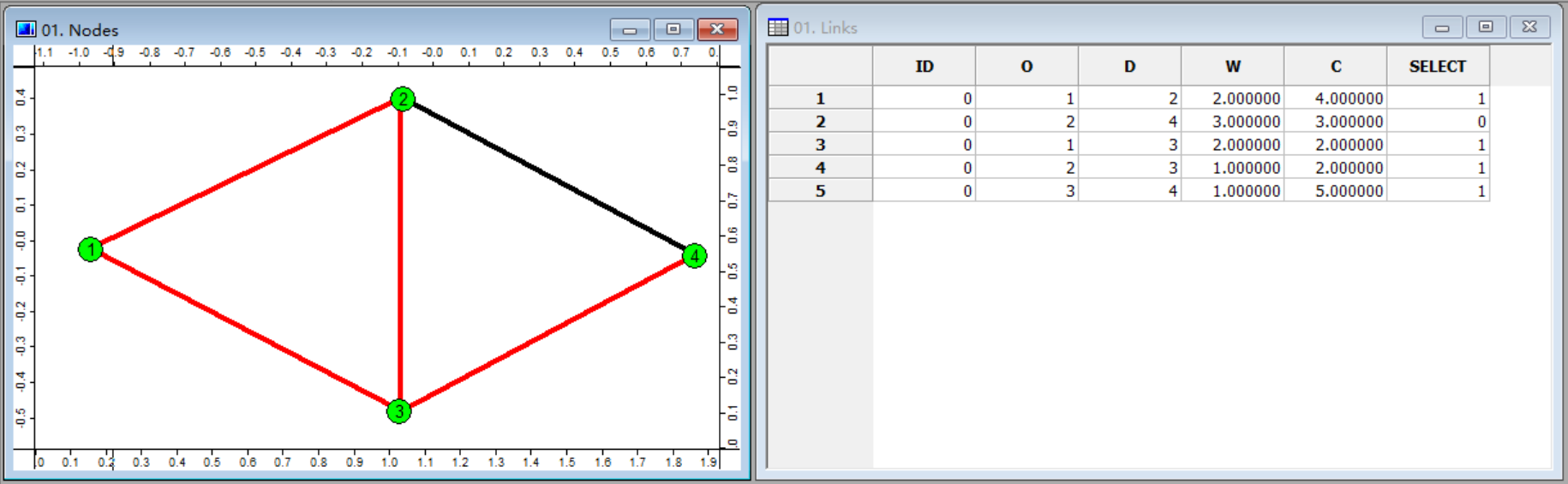Select green node 1 in graph
This screenshot has width=1568, height=484.
click(90, 249)
